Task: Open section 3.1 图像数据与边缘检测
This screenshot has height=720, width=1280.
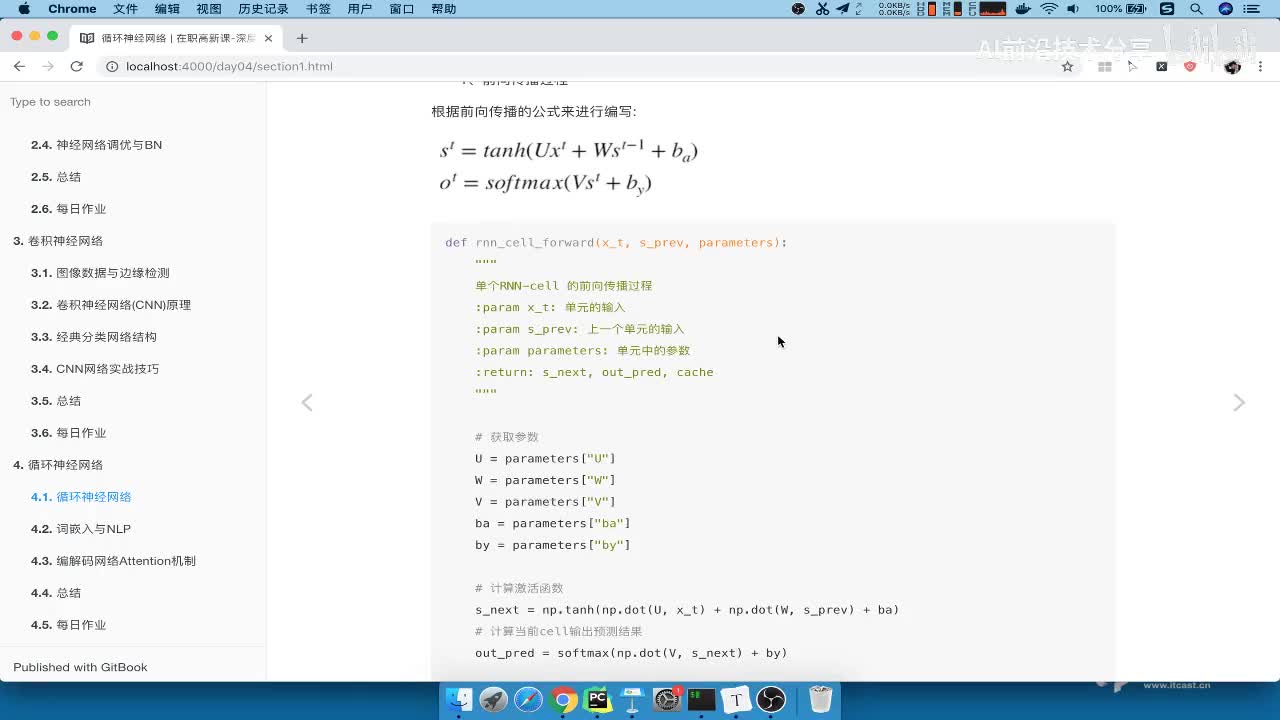Action: coord(100,273)
